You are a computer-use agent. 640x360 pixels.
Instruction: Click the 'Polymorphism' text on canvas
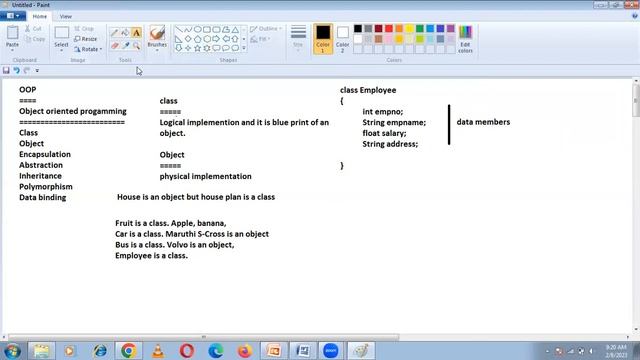point(46,187)
